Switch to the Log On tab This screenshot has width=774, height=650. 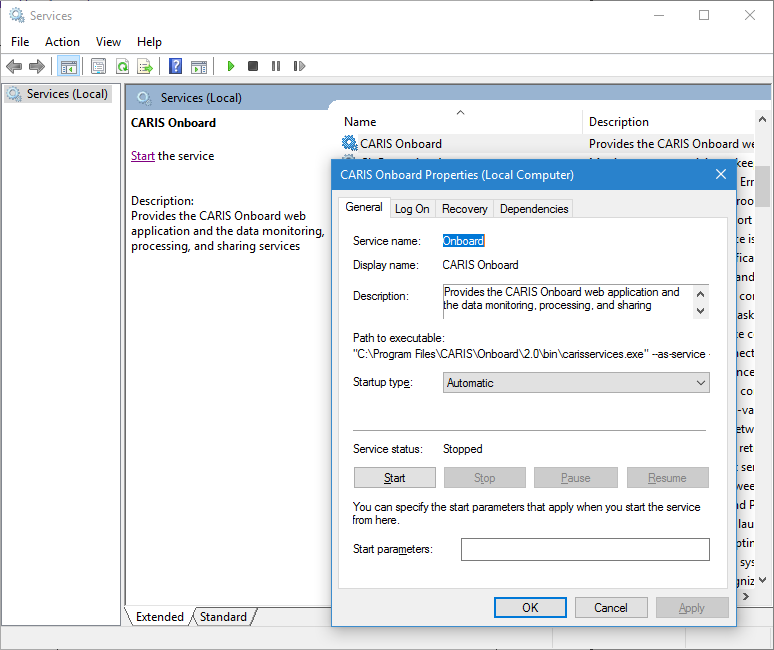coord(412,209)
